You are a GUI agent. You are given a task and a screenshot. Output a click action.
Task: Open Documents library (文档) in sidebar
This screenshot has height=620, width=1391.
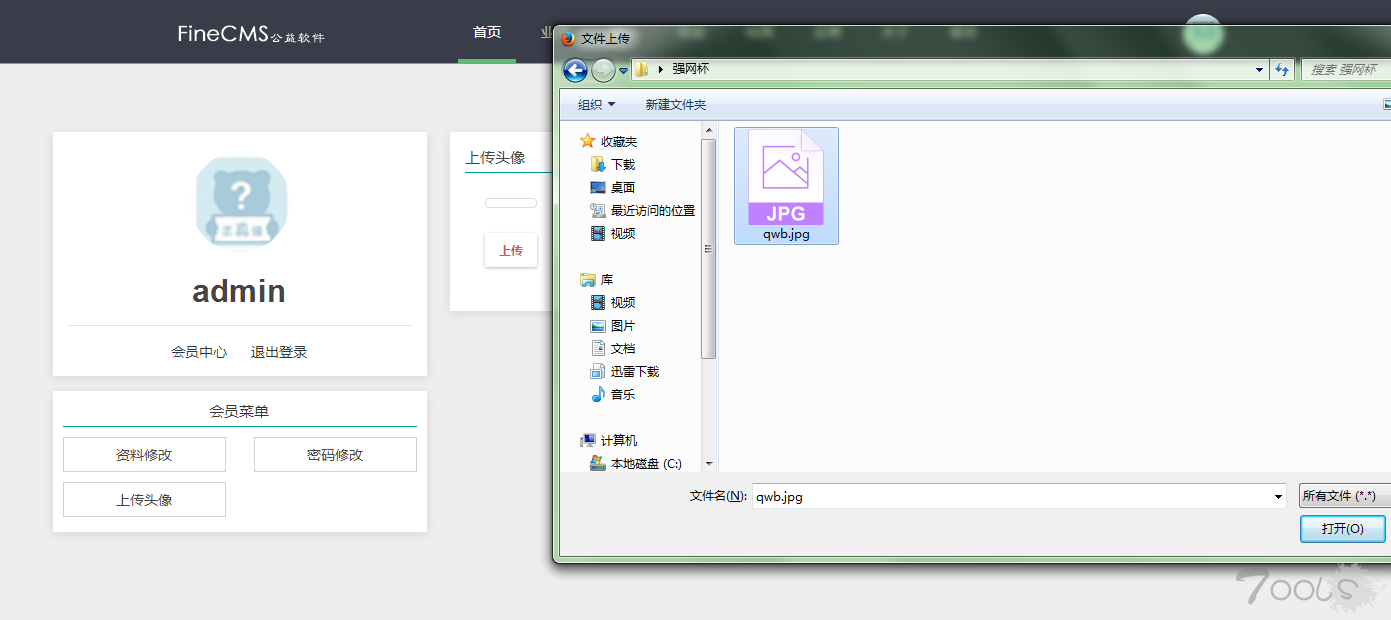[x=622, y=348]
